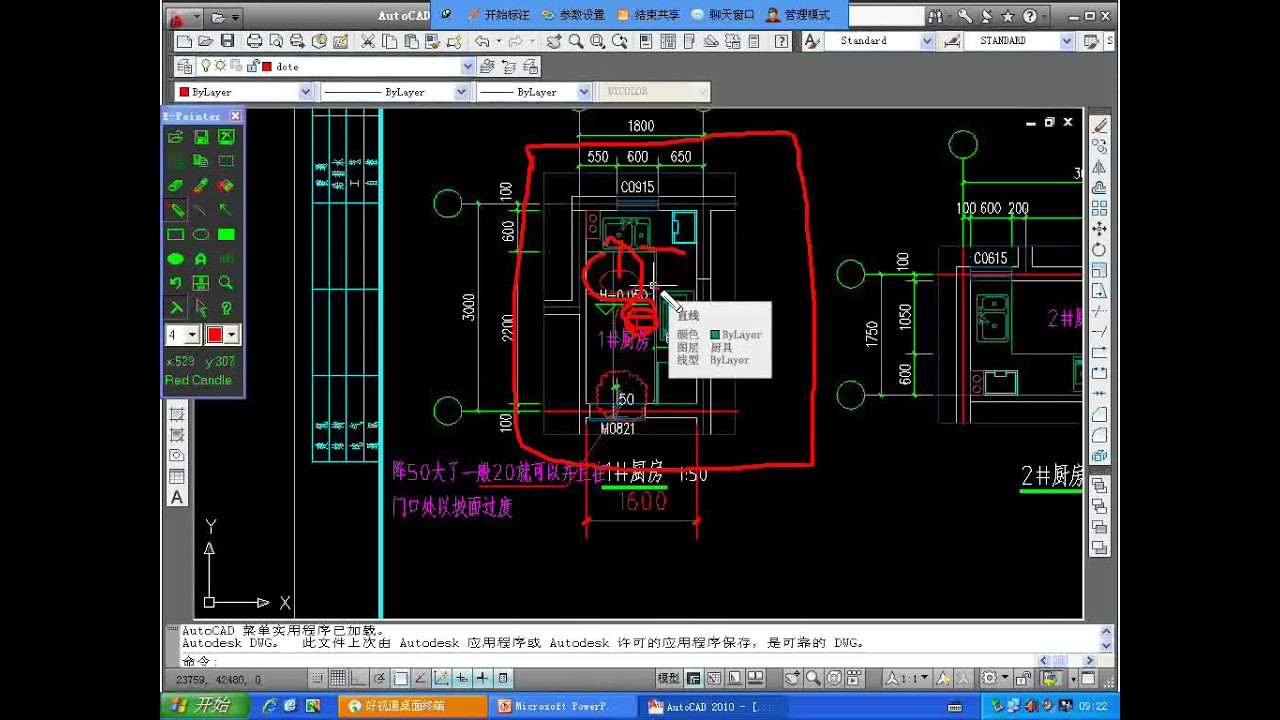Select the hollow rectangle tool in E-Pointer

coord(175,234)
